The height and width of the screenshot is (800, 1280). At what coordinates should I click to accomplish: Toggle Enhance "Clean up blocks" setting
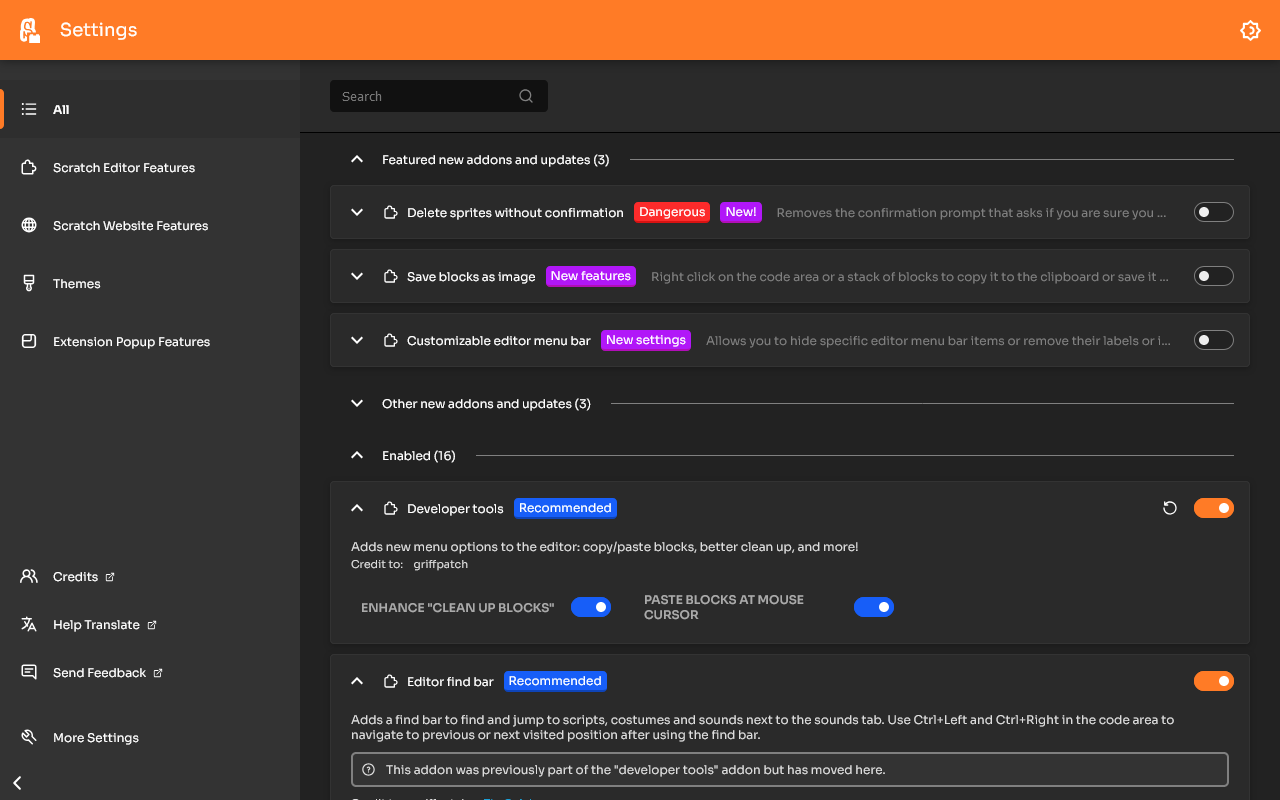591,607
